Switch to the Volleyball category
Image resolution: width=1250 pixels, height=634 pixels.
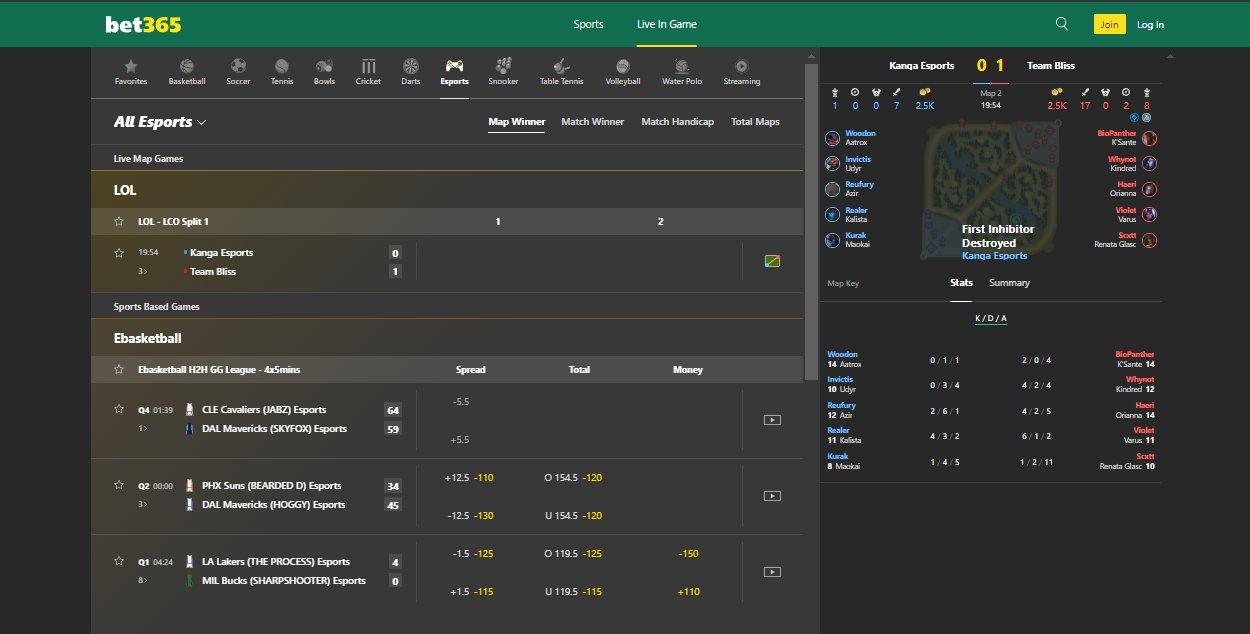click(x=622, y=71)
